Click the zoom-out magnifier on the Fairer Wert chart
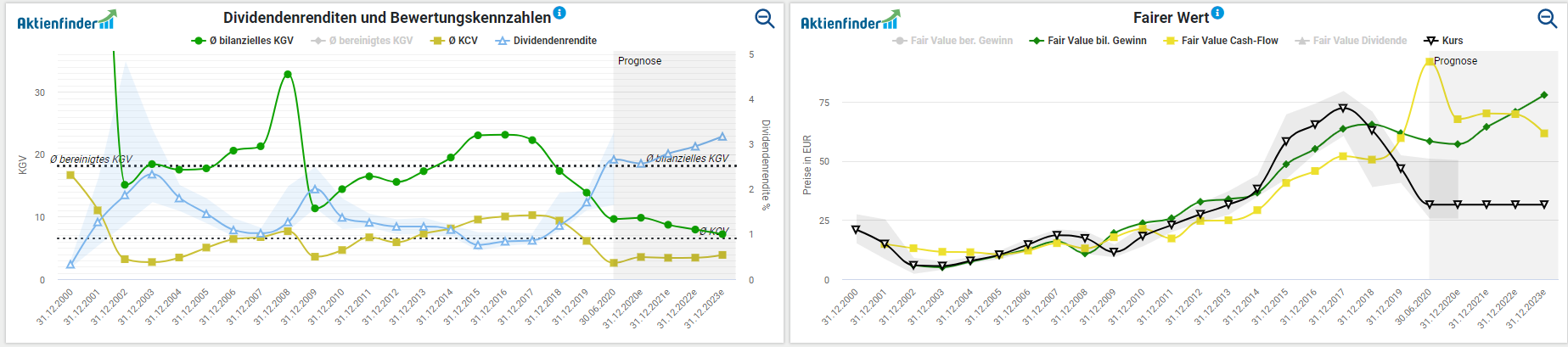This screenshot has width=1568, height=347. [1547, 19]
